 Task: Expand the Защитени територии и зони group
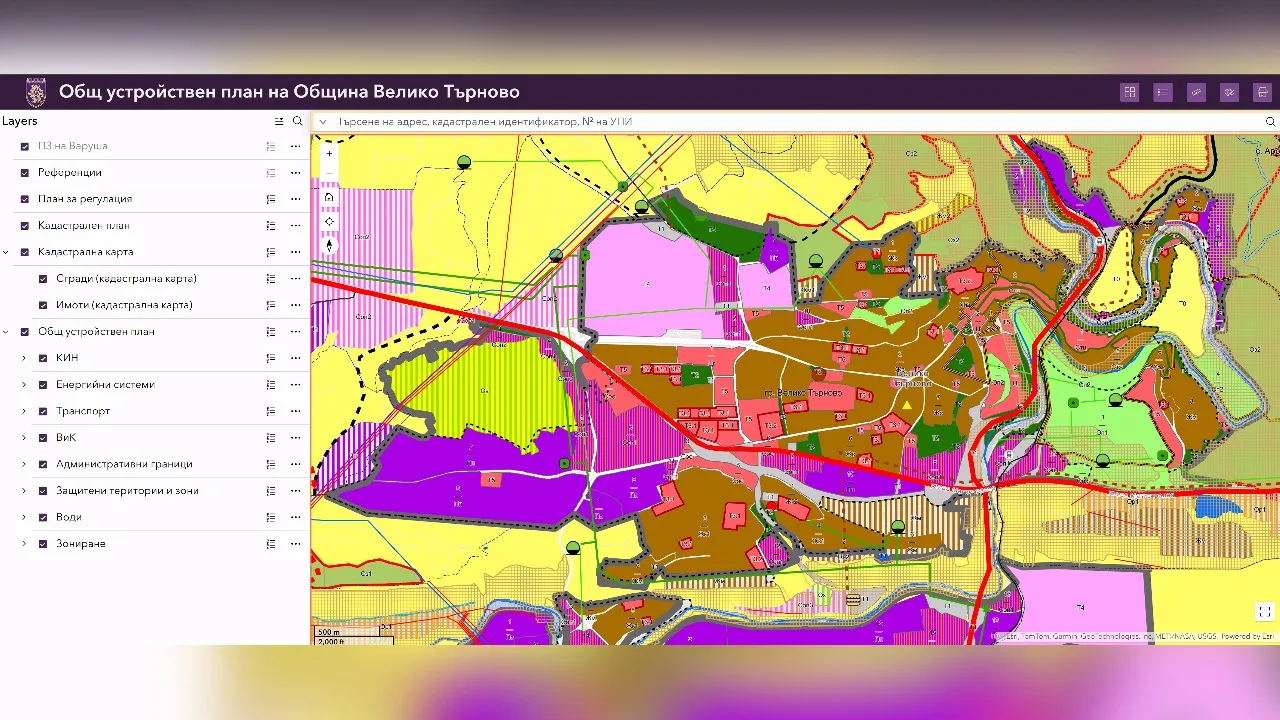24,491
